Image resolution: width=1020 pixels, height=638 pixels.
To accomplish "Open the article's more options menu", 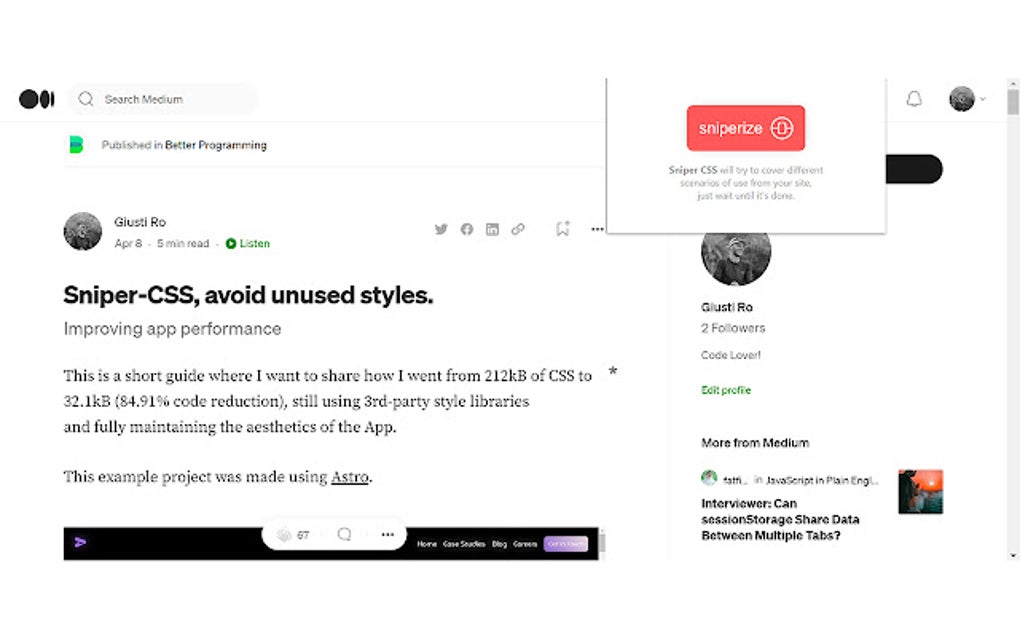I will tap(596, 229).
